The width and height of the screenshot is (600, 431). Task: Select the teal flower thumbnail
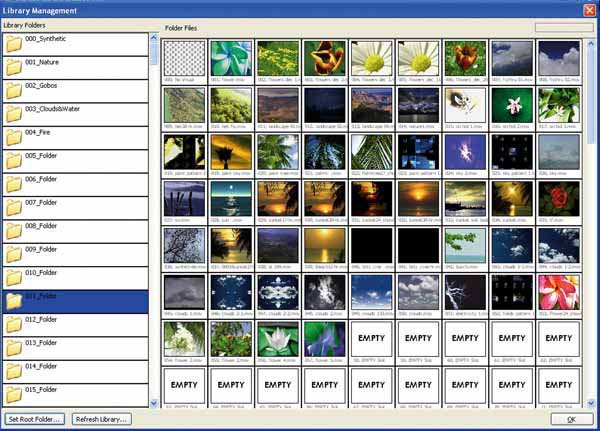tap(231, 59)
